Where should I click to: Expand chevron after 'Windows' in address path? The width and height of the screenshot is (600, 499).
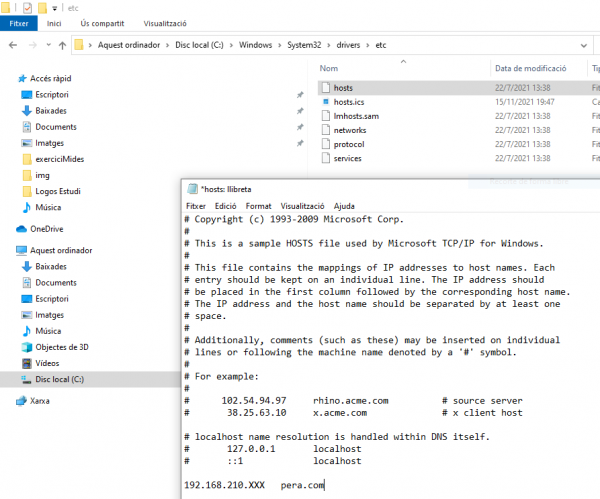pyautogui.click(x=280, y=46)
